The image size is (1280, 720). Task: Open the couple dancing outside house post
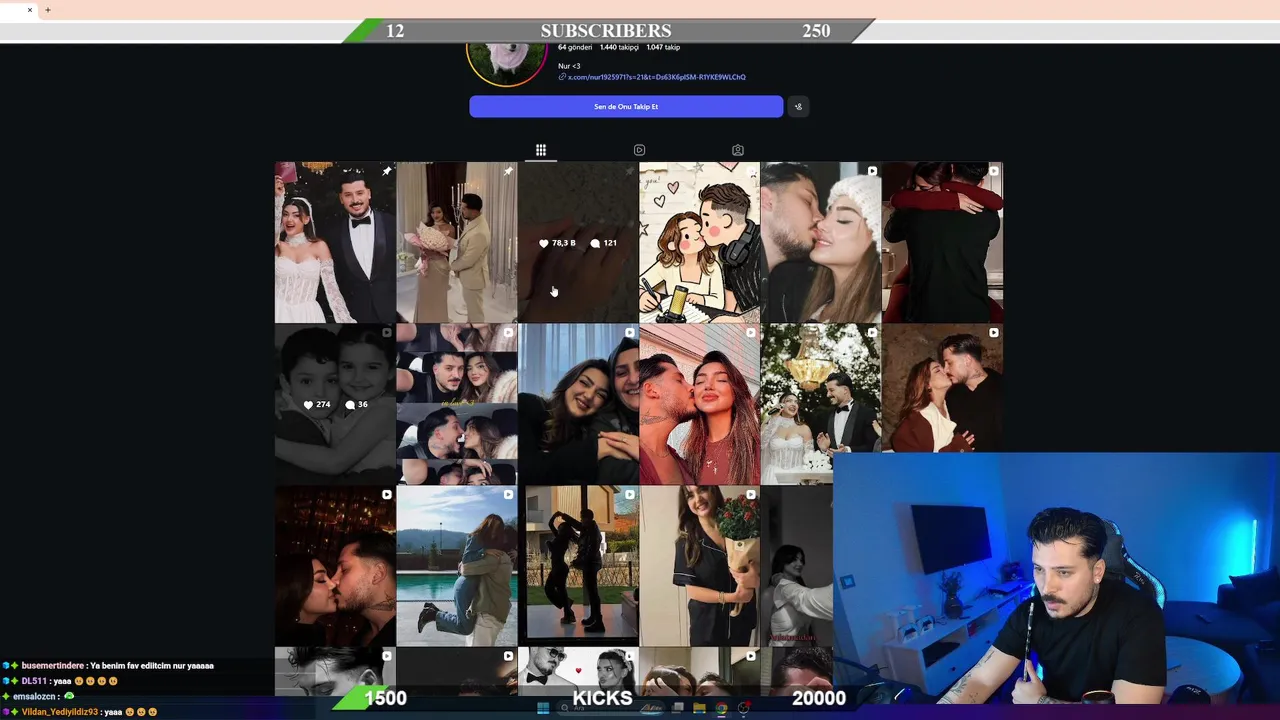[x=578, y=566]
